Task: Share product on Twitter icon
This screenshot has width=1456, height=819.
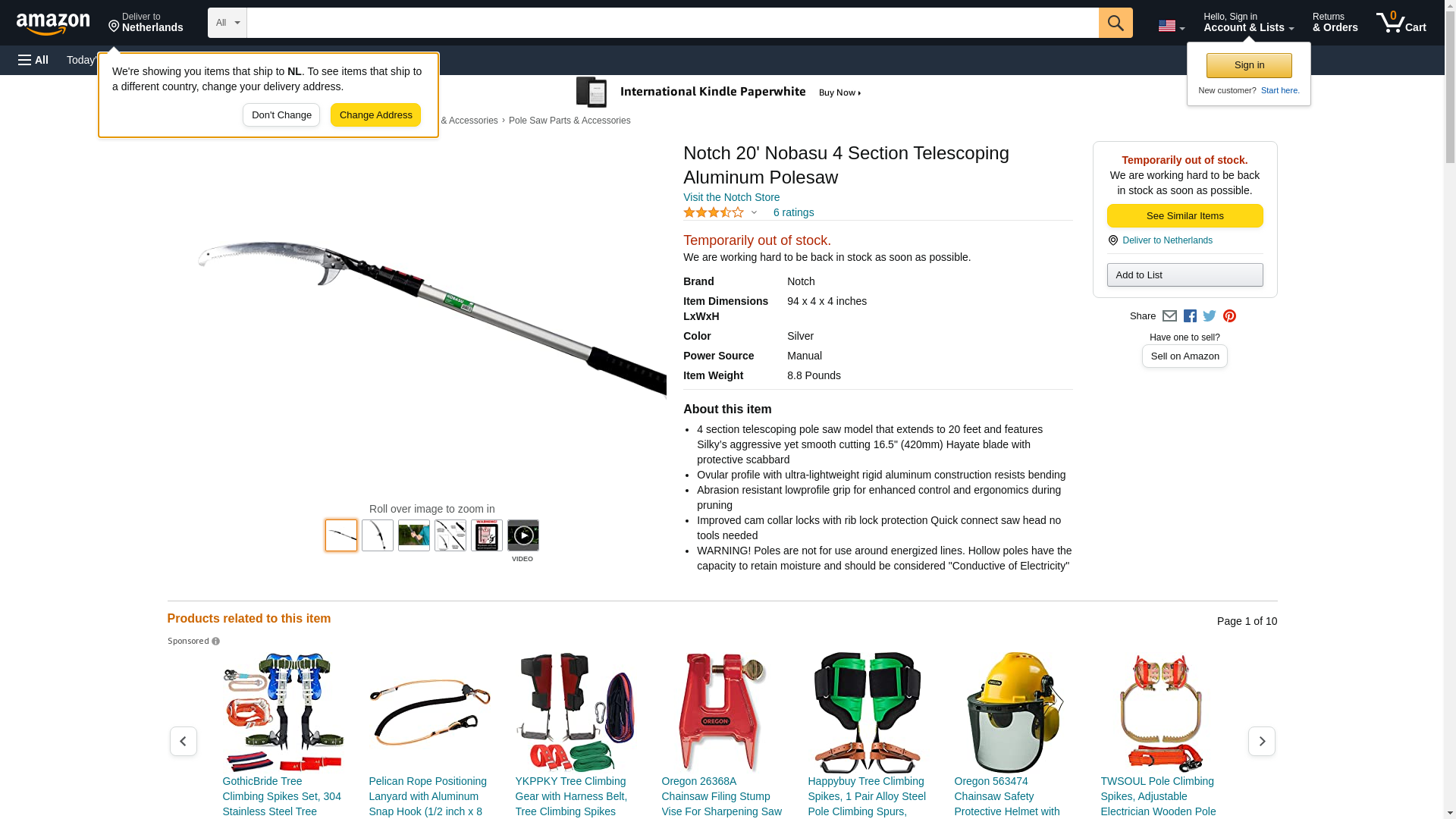Action: pyautogui.click(x=1210, y=316)
